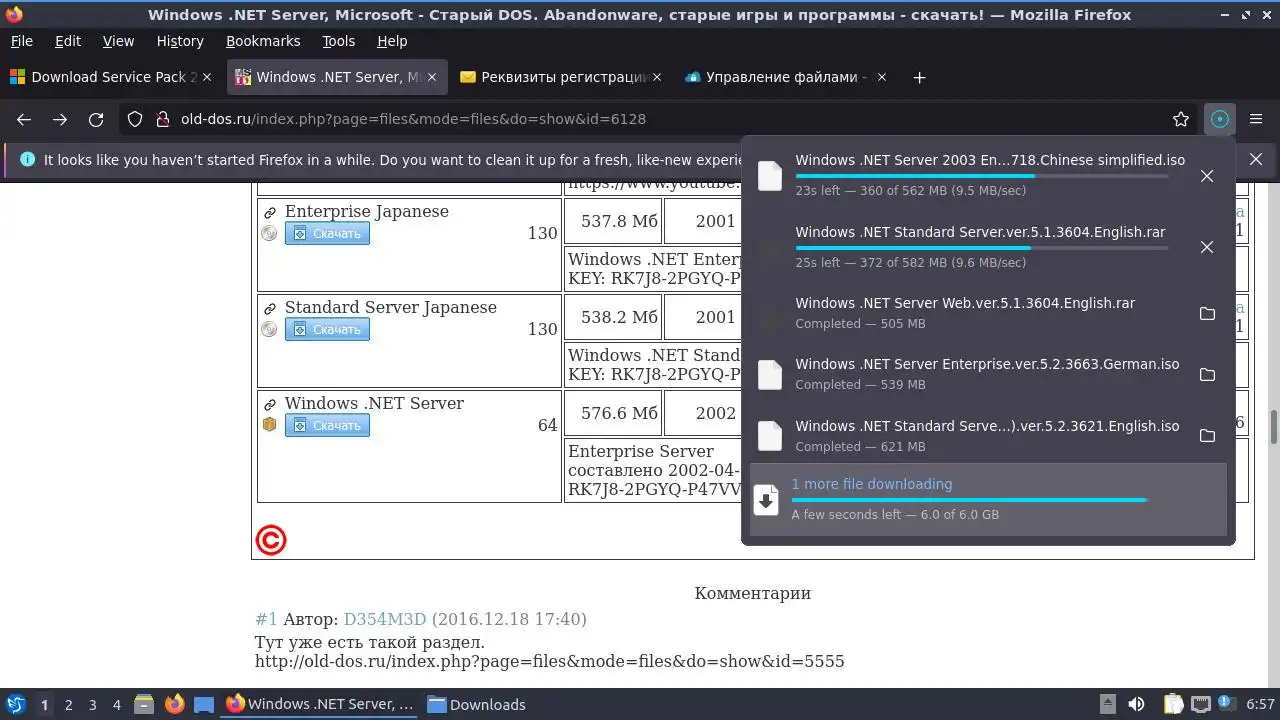Open comment permalink #1
This screenshot has width=1280, height=720.
click(x=266, y=619)
